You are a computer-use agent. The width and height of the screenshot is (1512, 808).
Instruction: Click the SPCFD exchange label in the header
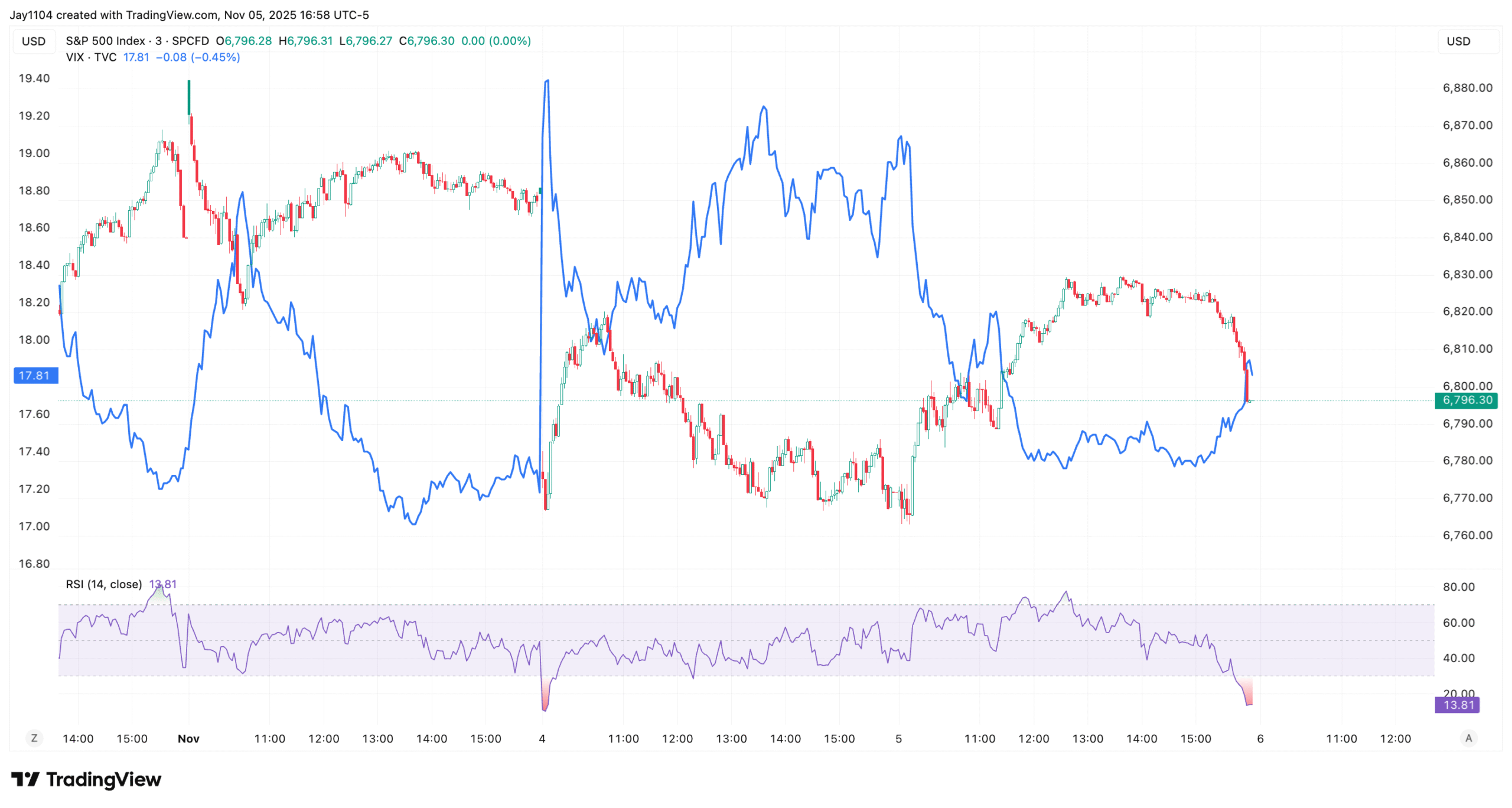[x=190, y=41]
